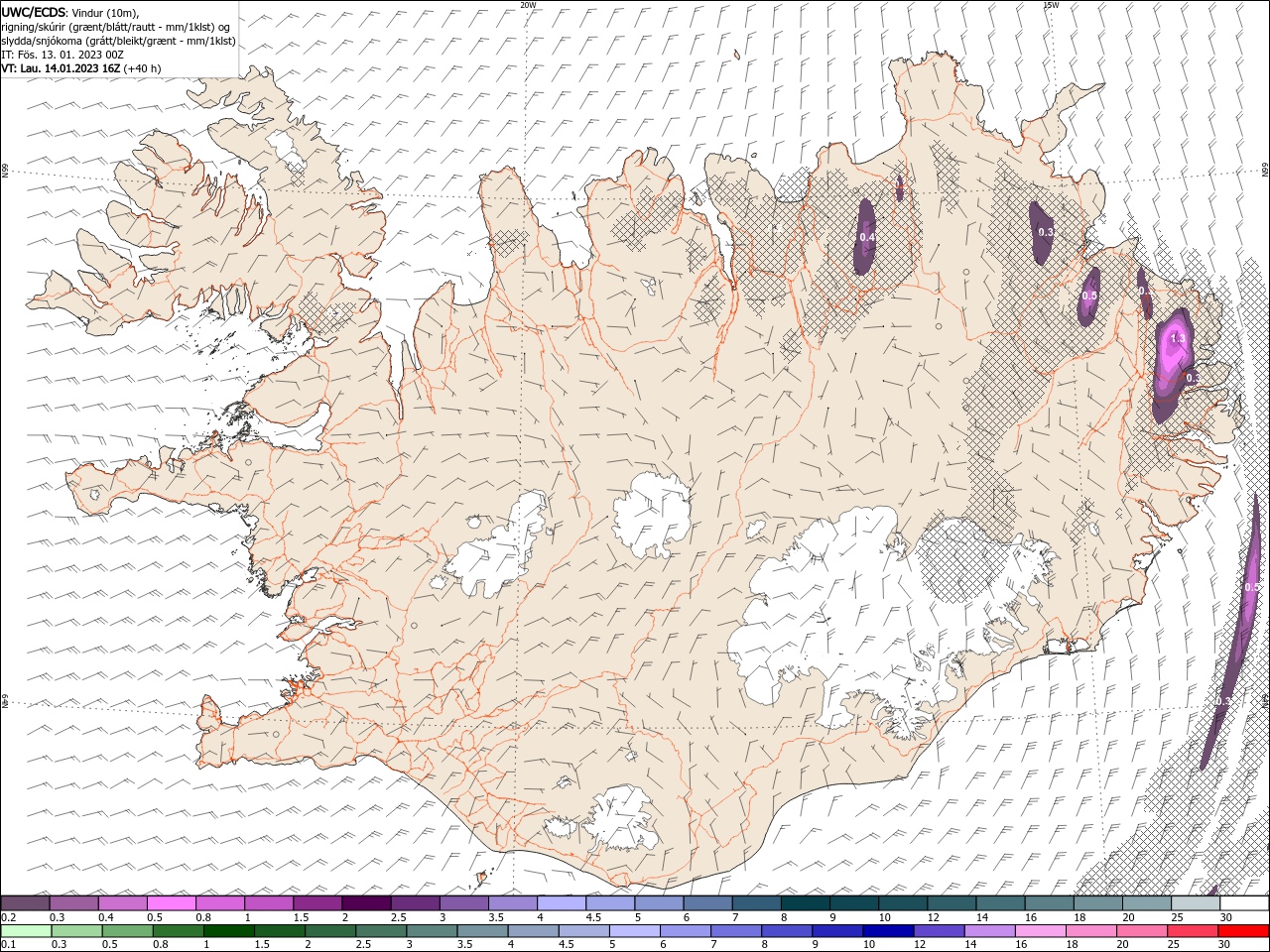Screen dimensions: 1270x952
Task: Pick the bright pink 0.5 swatch in upper legend
Action: (172, 903)
